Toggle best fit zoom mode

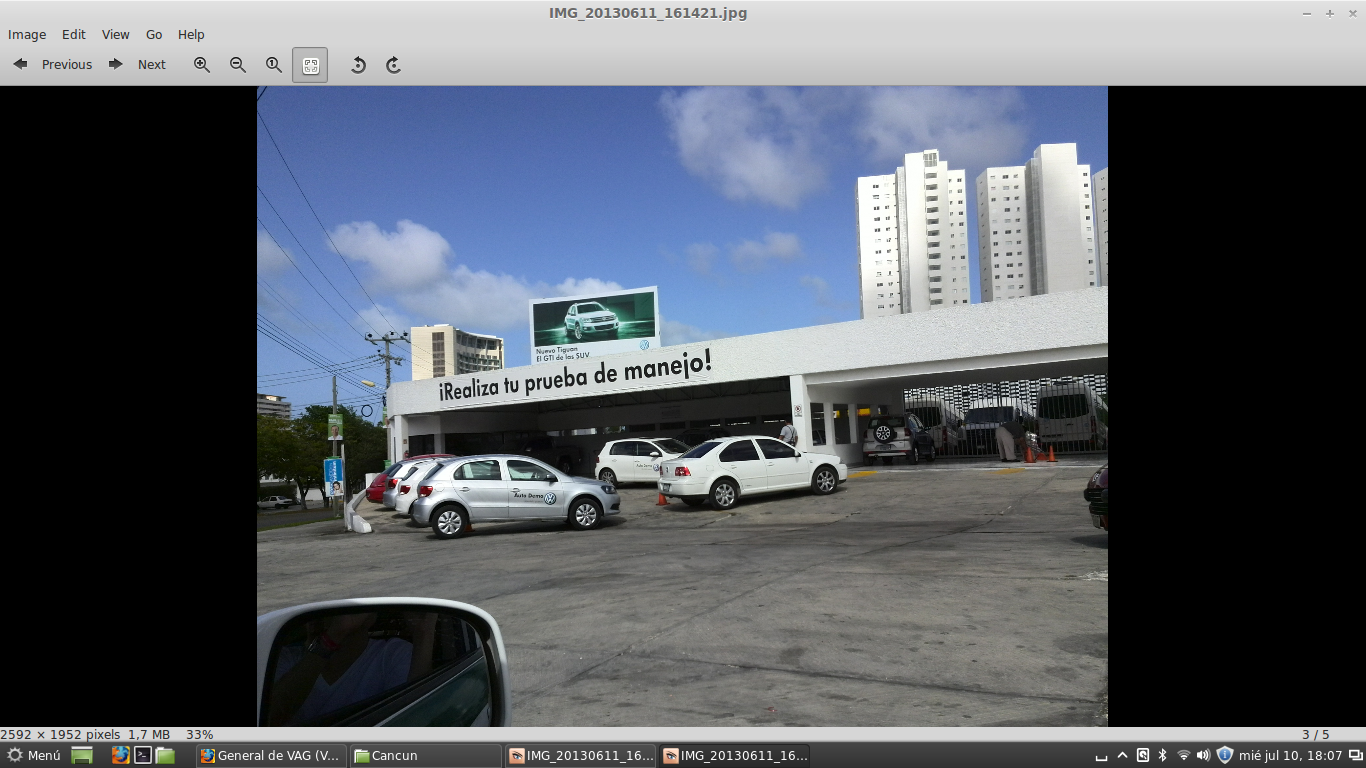(x=310, y=65)
